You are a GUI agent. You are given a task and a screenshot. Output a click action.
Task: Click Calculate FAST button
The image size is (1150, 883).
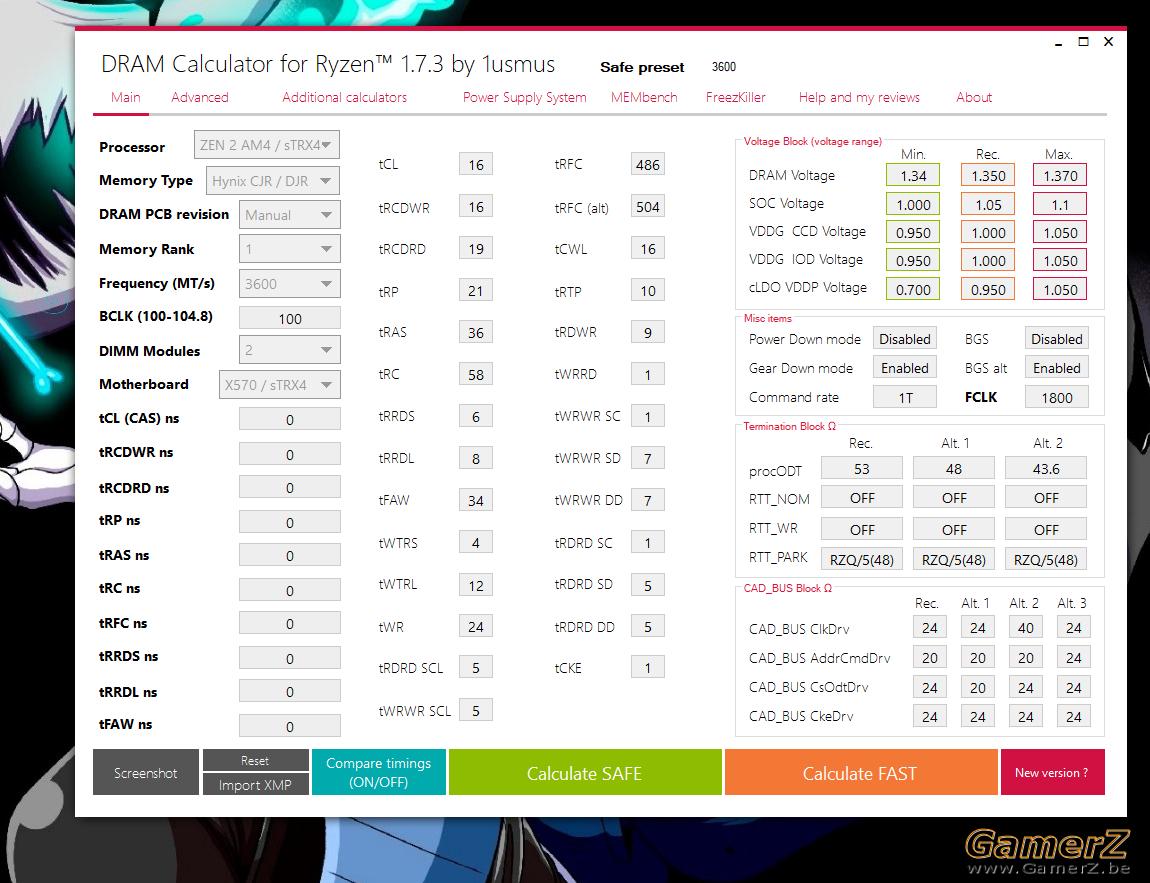coord(860,772)
